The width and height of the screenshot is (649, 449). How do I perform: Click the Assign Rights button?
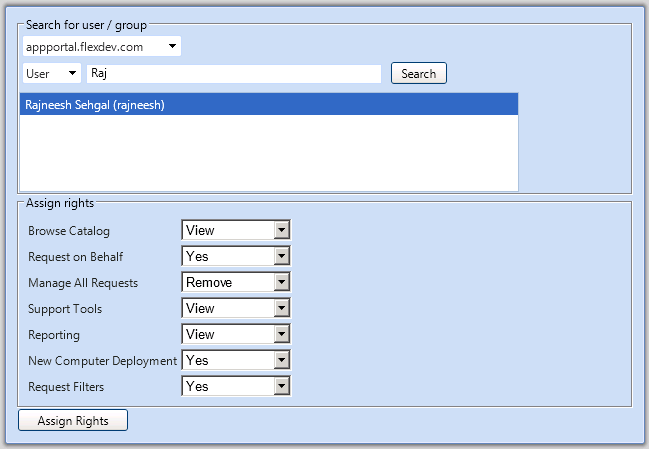point(73,420)
